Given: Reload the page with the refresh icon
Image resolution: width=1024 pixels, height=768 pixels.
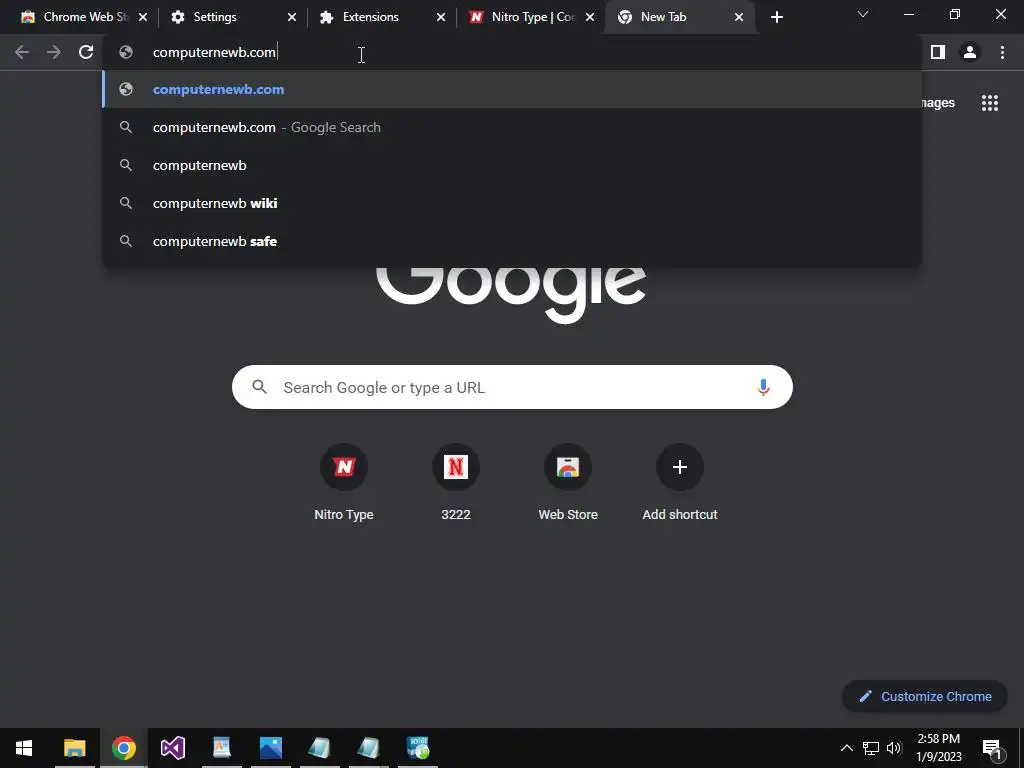Looking at the screenshot, I should tap(86, 52).
